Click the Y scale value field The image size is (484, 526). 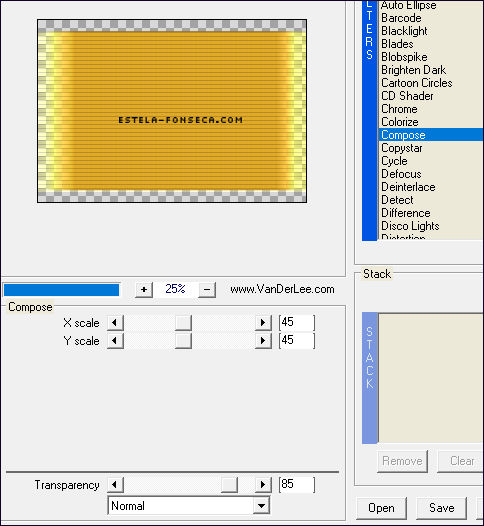[x=297, y=341]
